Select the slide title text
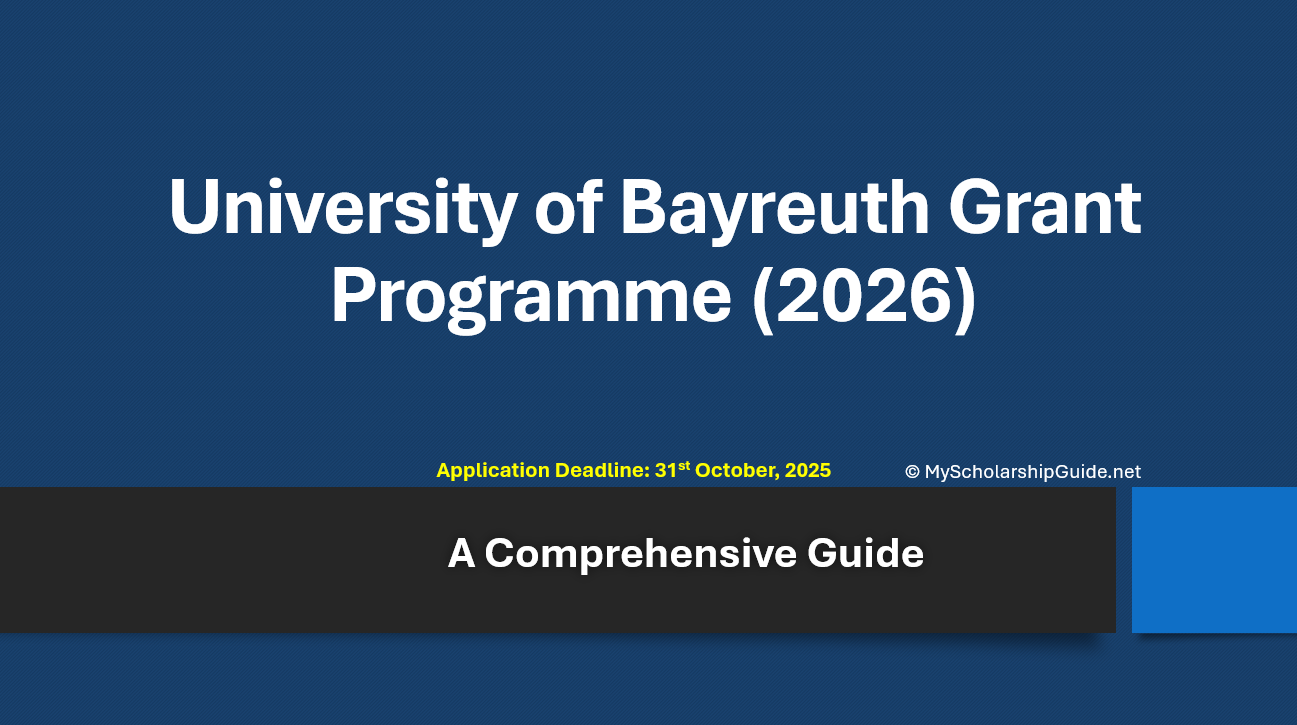This screenshot has height=725, width=1297. click(x=655, y=250)
